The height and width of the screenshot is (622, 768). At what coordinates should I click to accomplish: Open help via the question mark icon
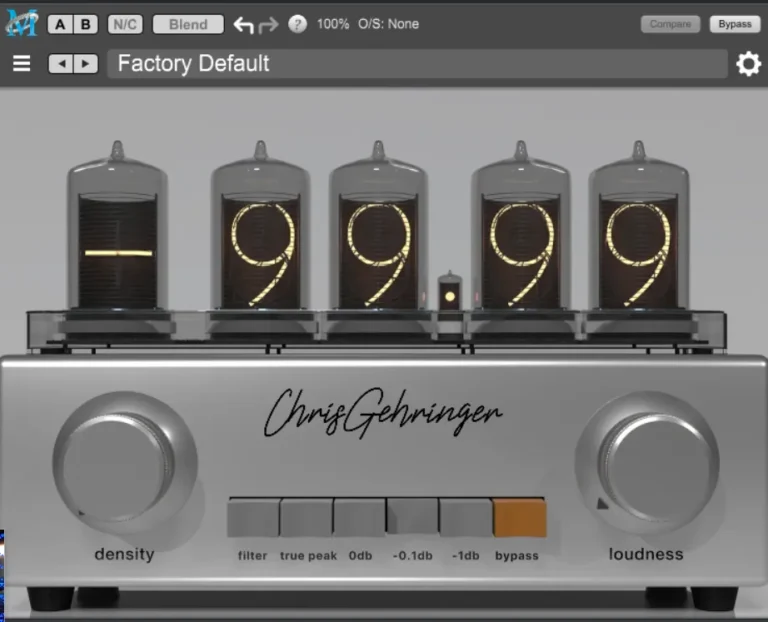(x=297, y=24)
